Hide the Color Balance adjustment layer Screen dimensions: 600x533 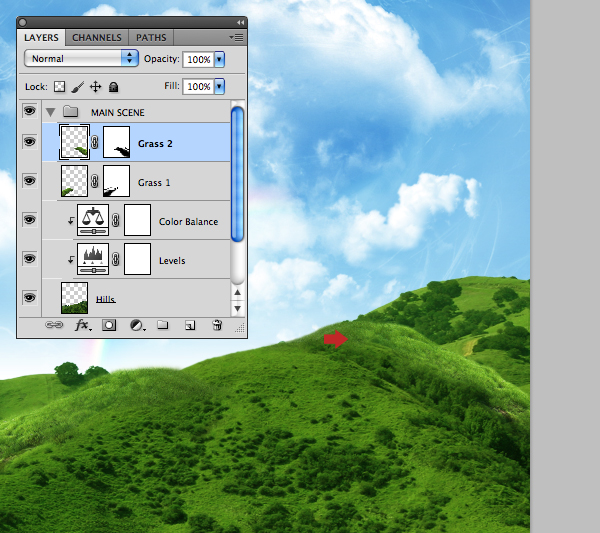tap(29, 220)
